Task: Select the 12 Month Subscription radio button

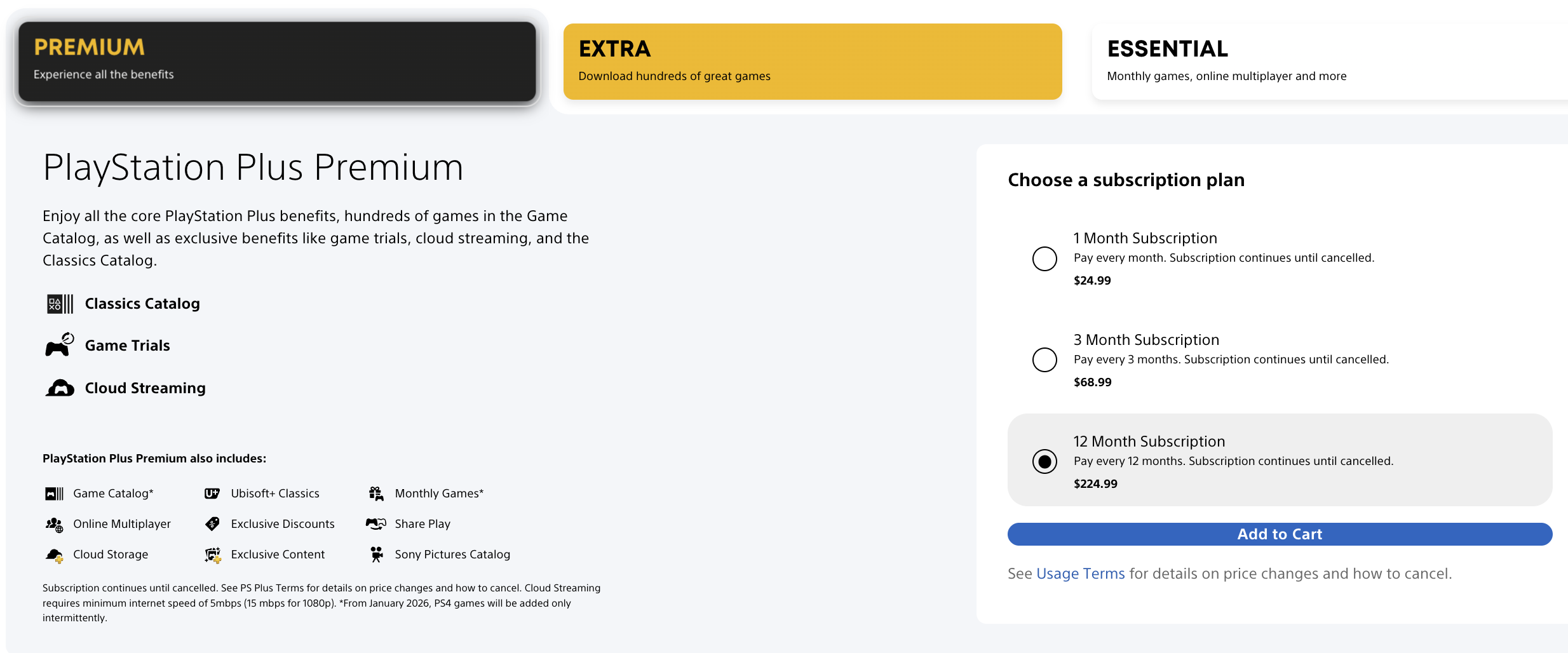Action: click(1044, 461)
